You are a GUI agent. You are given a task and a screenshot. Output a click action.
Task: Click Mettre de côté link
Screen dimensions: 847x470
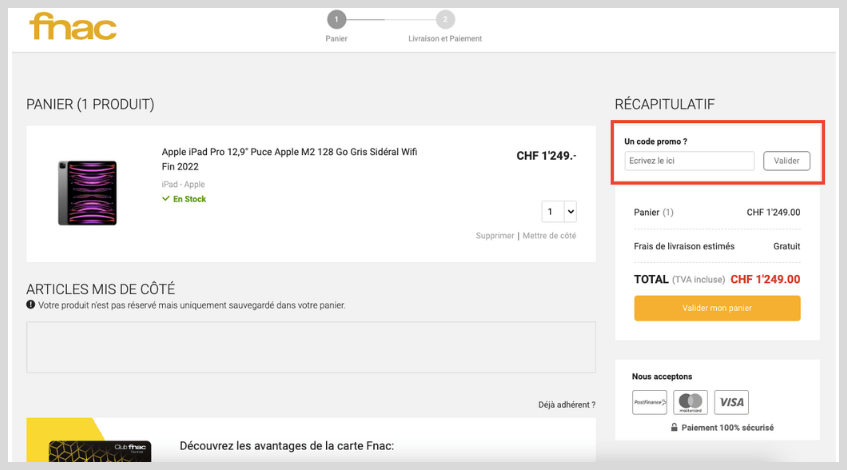tap(549, 236)
